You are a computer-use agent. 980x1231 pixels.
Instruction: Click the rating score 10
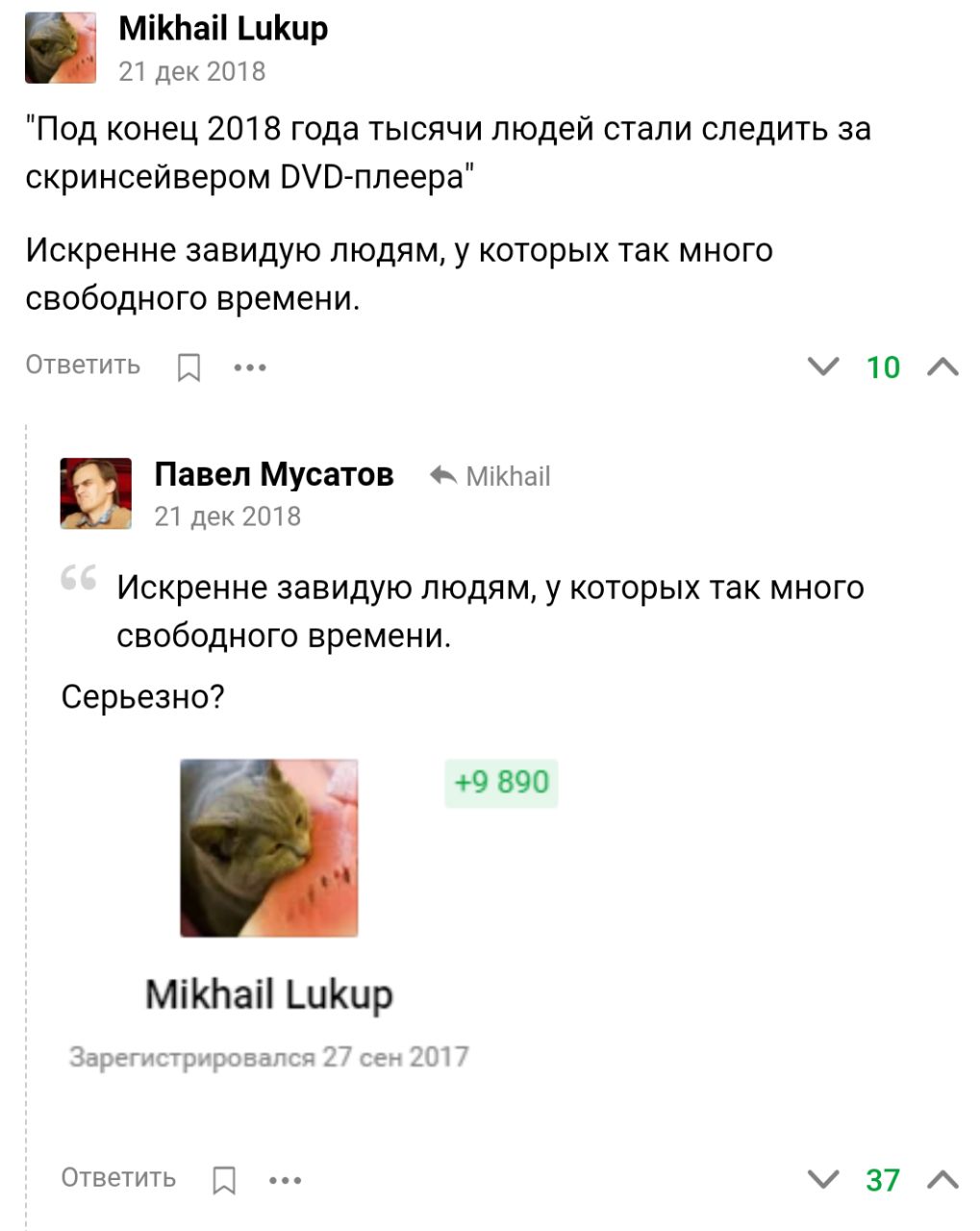pyautogui.click(x=883, y=367)
